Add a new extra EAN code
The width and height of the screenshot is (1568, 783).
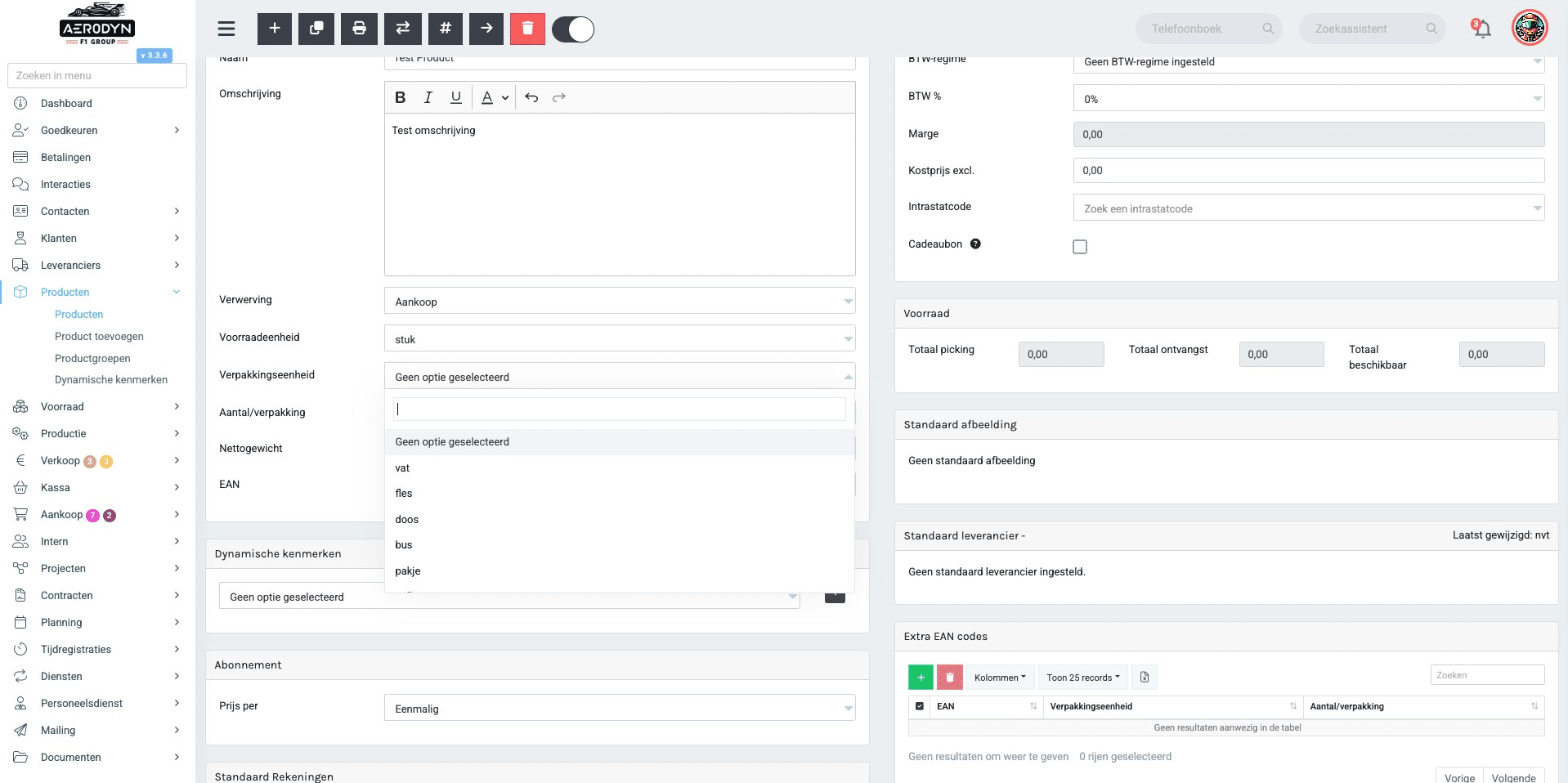921,677
